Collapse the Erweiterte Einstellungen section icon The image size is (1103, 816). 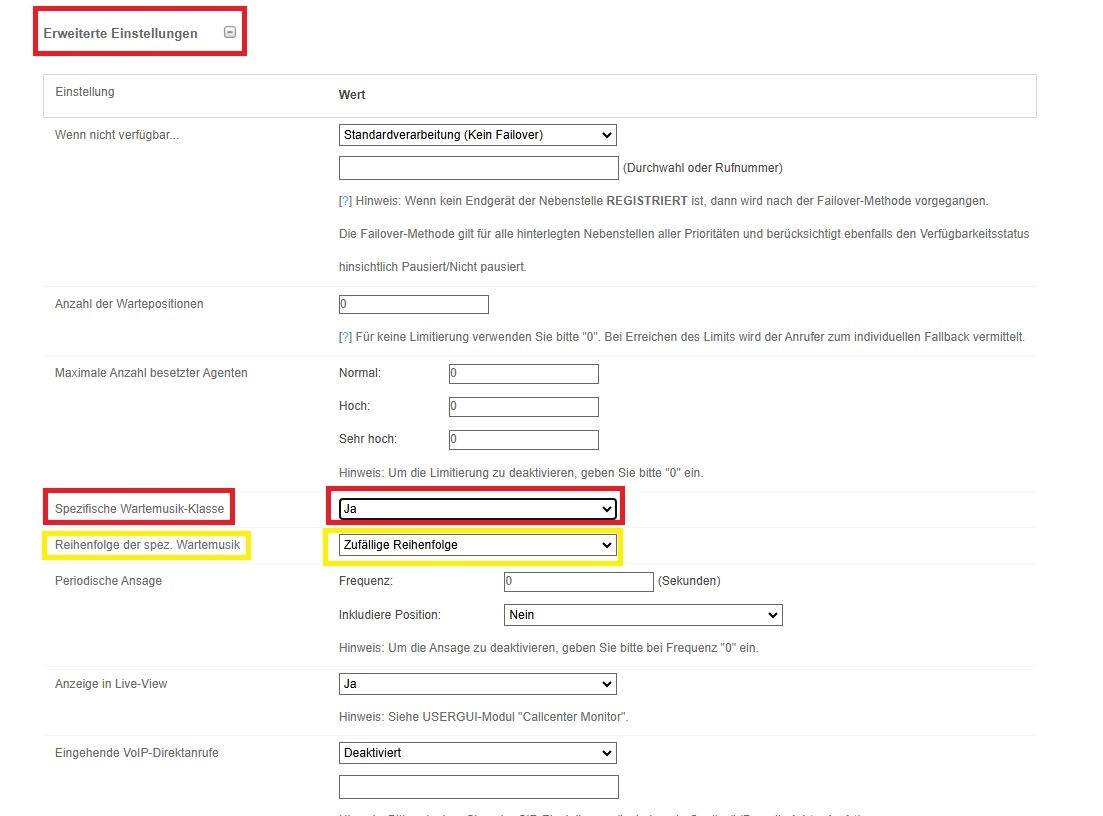tap(230, 32)
